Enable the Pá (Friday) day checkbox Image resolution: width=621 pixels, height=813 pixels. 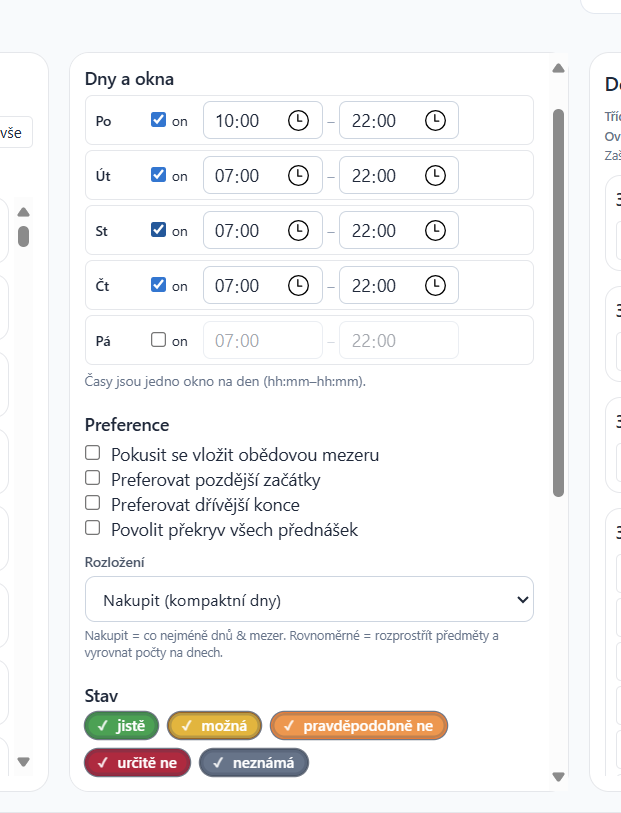point(158,340)
